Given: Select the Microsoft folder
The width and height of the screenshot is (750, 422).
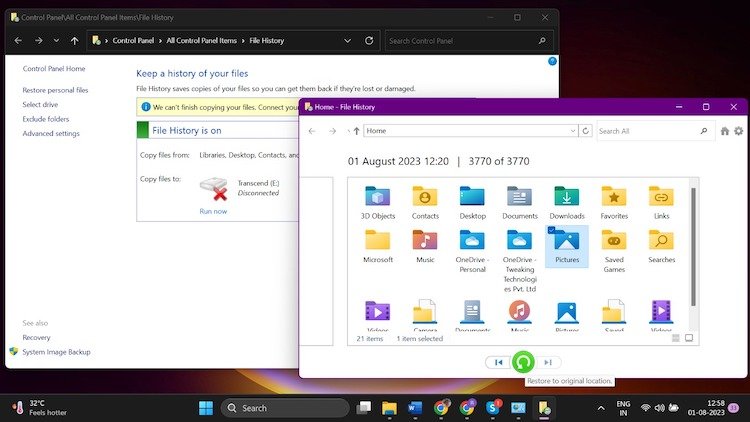Looking at the screenshot, I should [377, 246].
